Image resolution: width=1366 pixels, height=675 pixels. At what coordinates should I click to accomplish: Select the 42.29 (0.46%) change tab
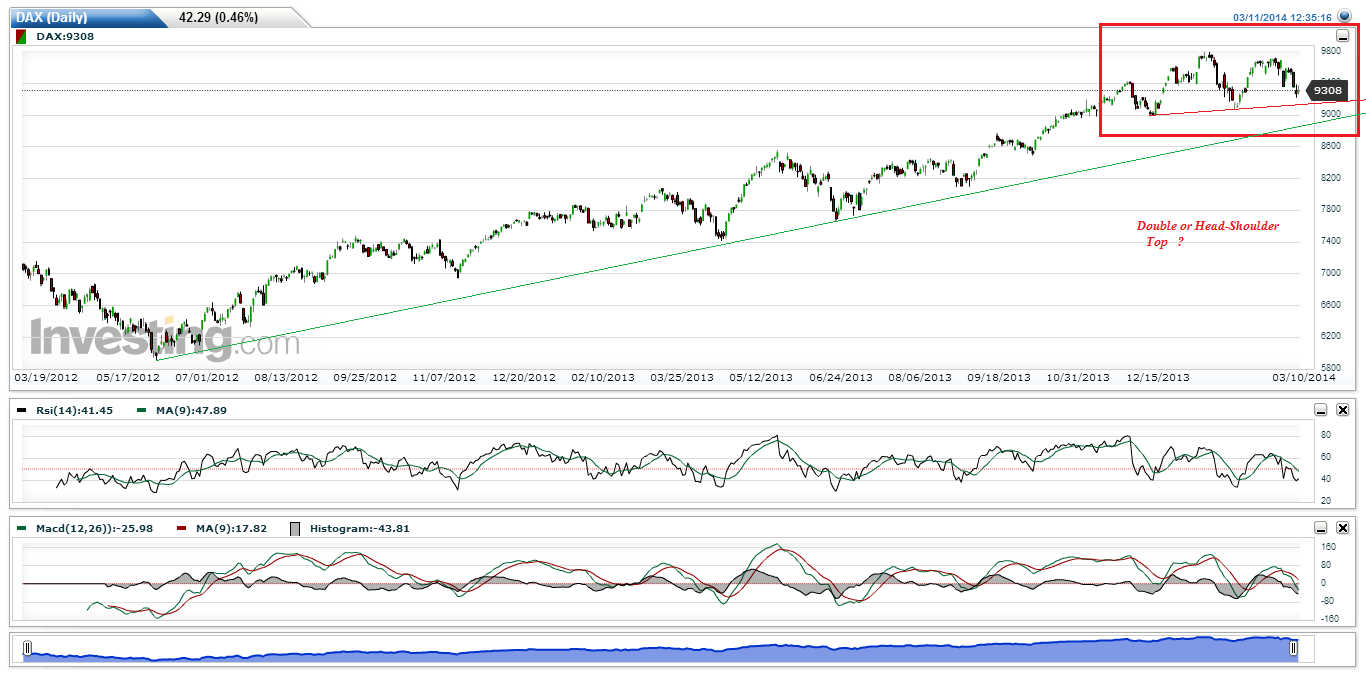pyautogui.click(x=218, y=18)
